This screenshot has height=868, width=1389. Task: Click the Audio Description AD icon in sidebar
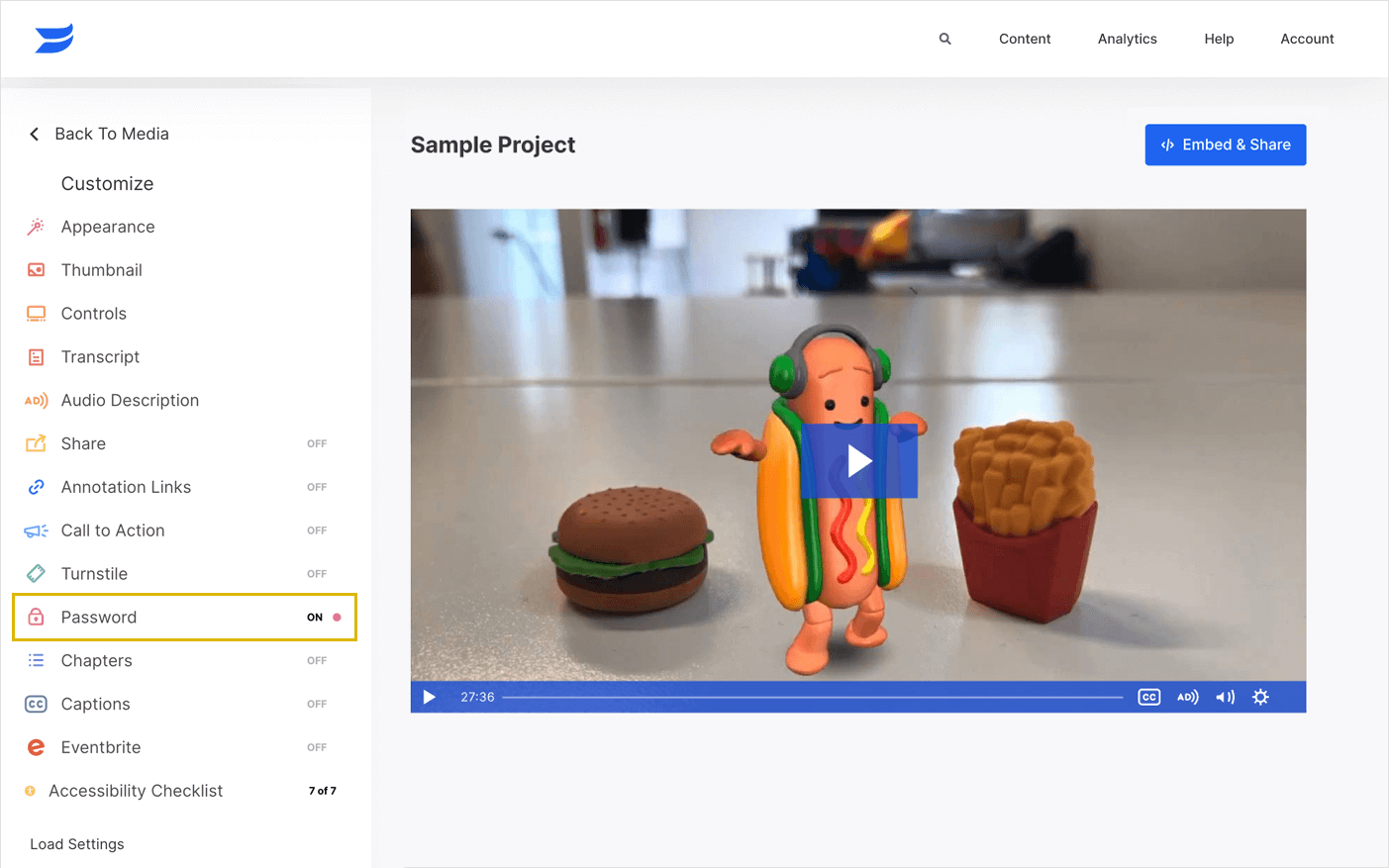36,401
